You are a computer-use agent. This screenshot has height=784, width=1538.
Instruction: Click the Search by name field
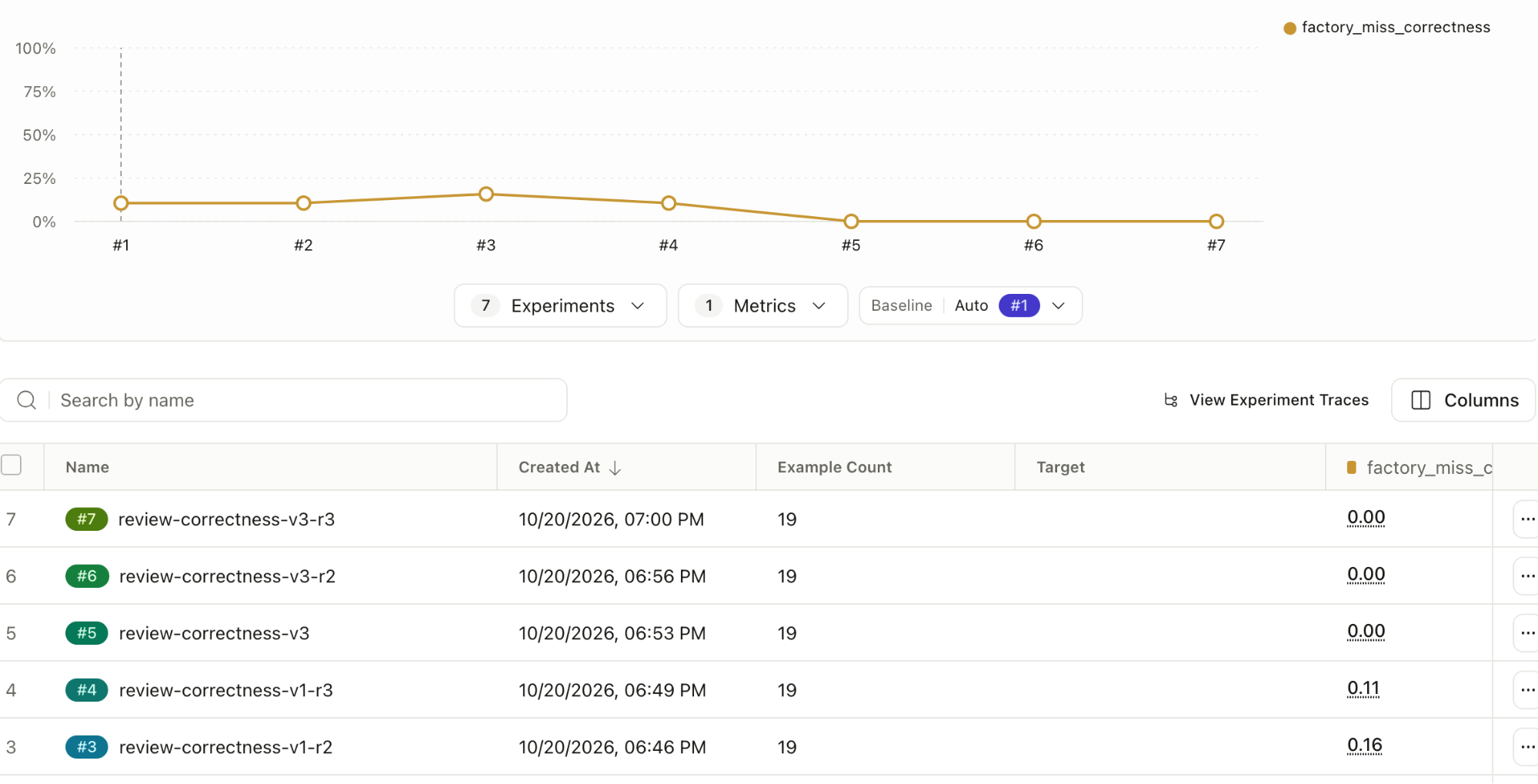pyautogui.click(x=283, y=400)
